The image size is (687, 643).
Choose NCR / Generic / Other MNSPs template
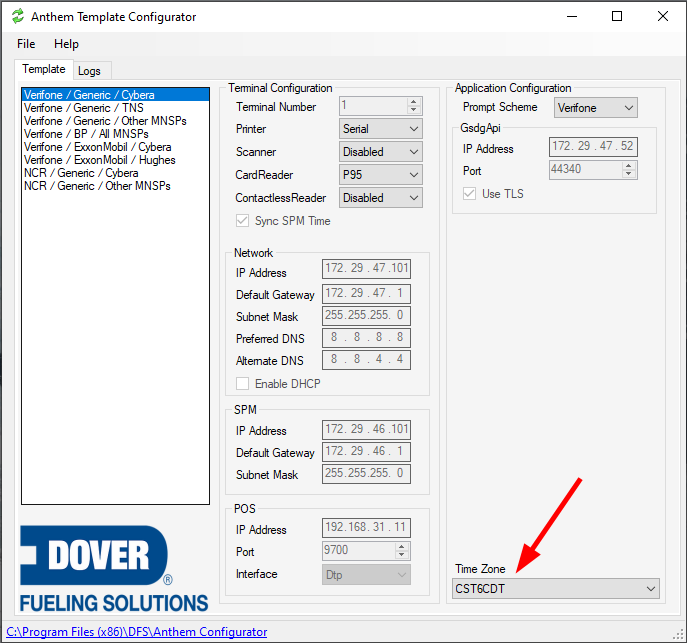tap(115, 186)
